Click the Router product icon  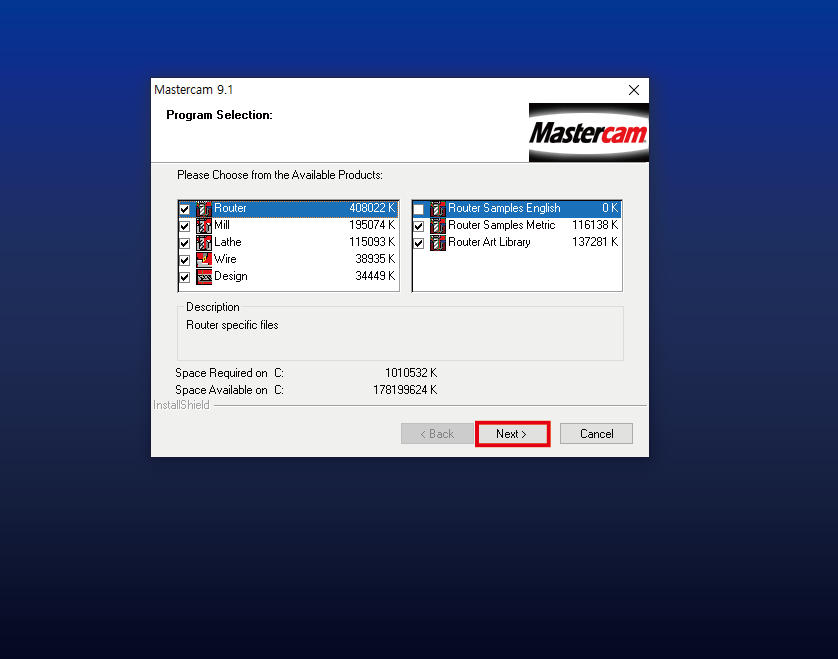pos(204,208)
